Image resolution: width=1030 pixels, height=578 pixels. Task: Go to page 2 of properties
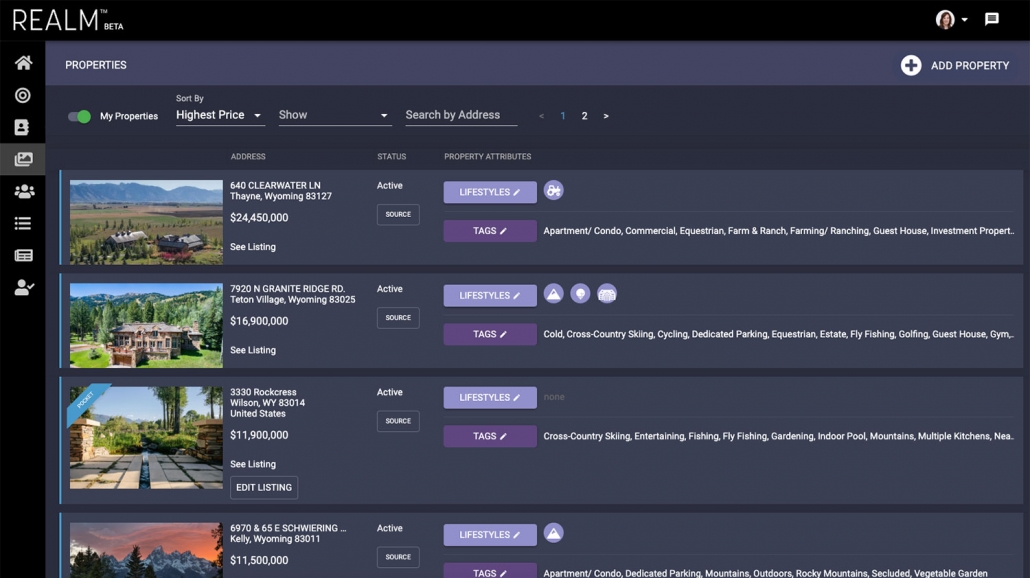[x=585, y=116]
